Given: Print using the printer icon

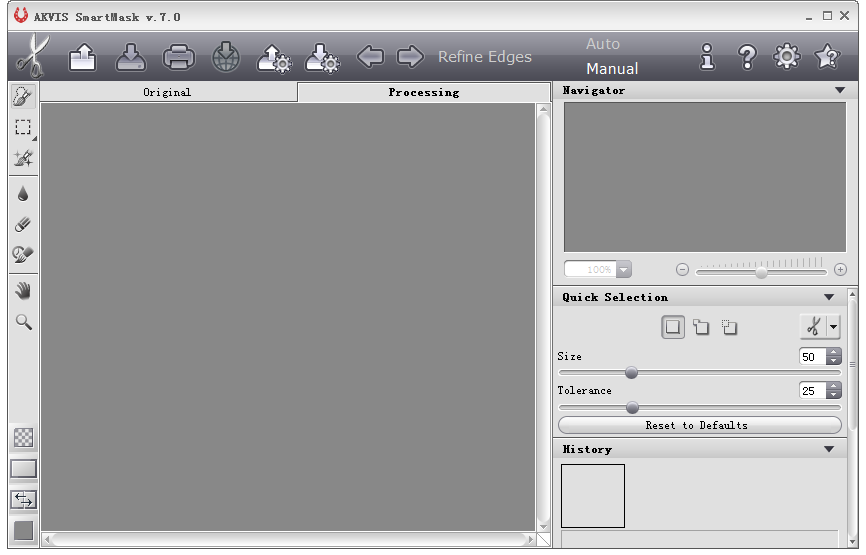Looking at the screenshot, I should pos(178,57).
